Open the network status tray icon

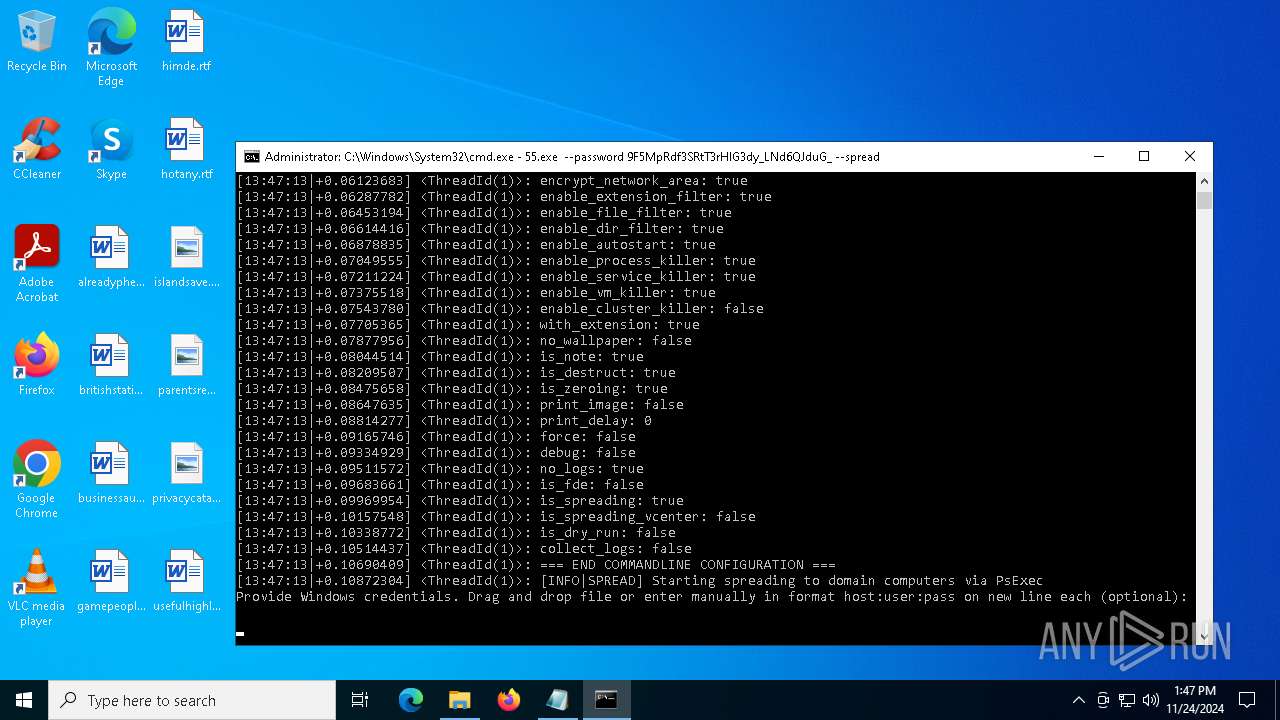(x=1127, y=700)
